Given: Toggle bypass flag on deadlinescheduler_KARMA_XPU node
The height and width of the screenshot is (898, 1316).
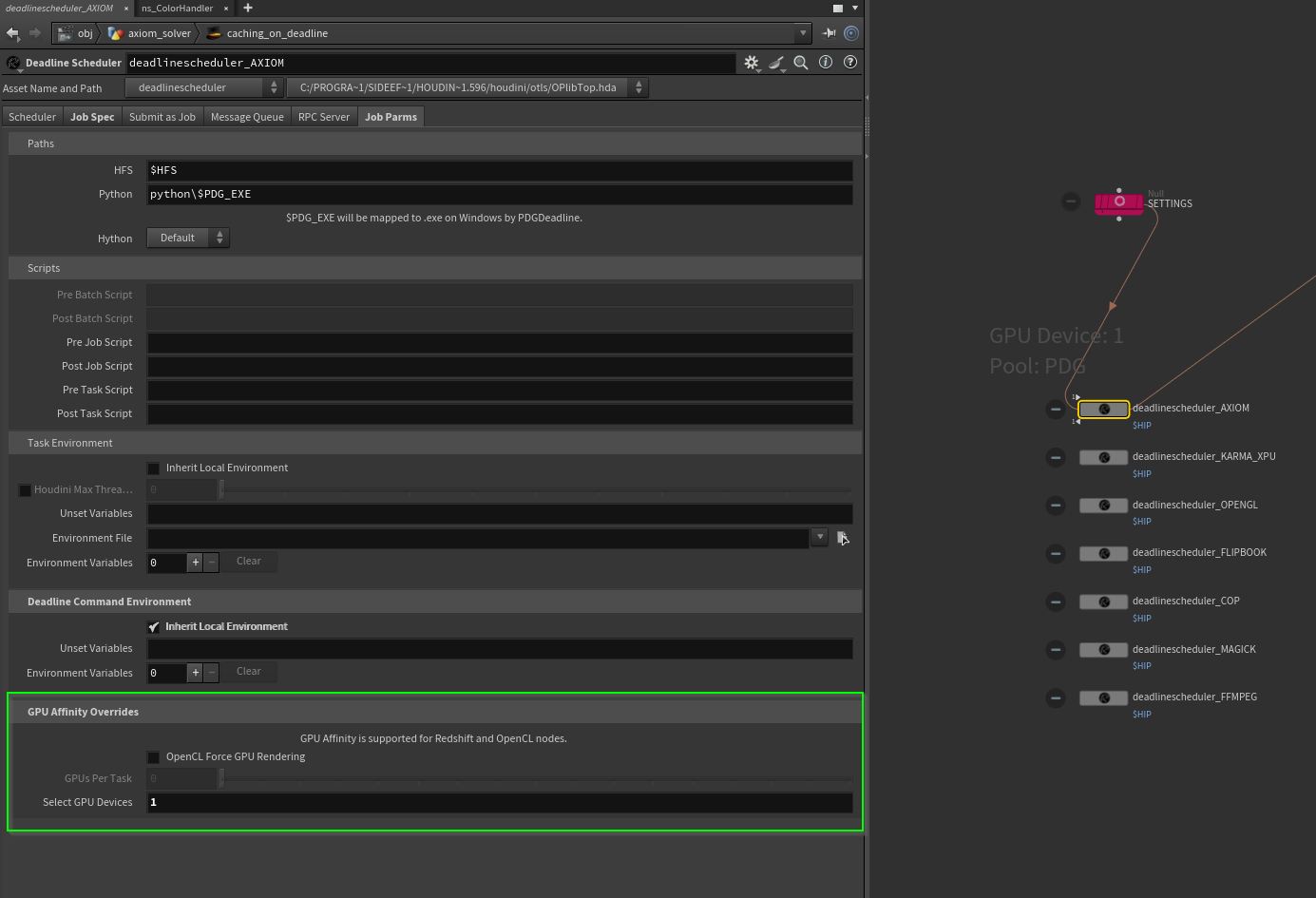Looking at the screenshot, I should tap(1056, 458).
